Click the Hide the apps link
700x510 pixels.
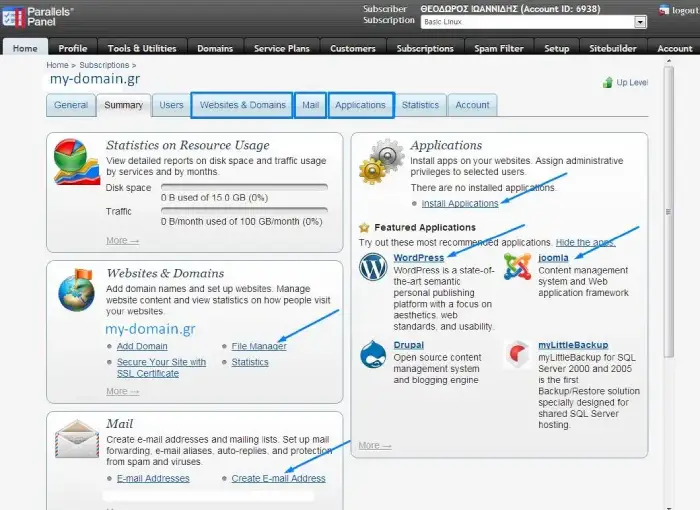585,242
